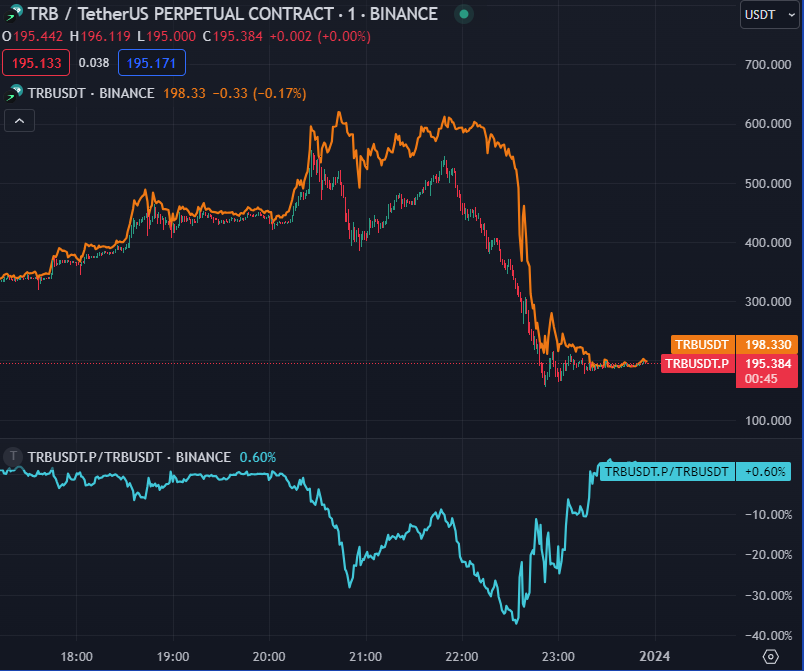Click the close value C195.384
Screen dimensions: 804x671
click(x=233, y=36)
